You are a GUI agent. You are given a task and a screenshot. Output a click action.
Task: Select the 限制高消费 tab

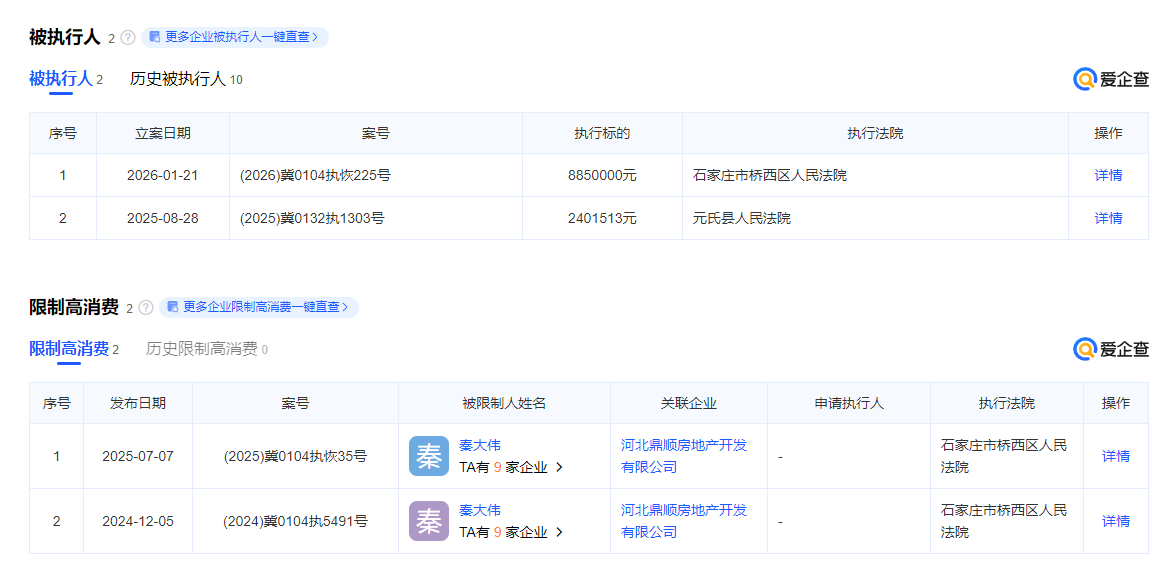click(69, 349)
